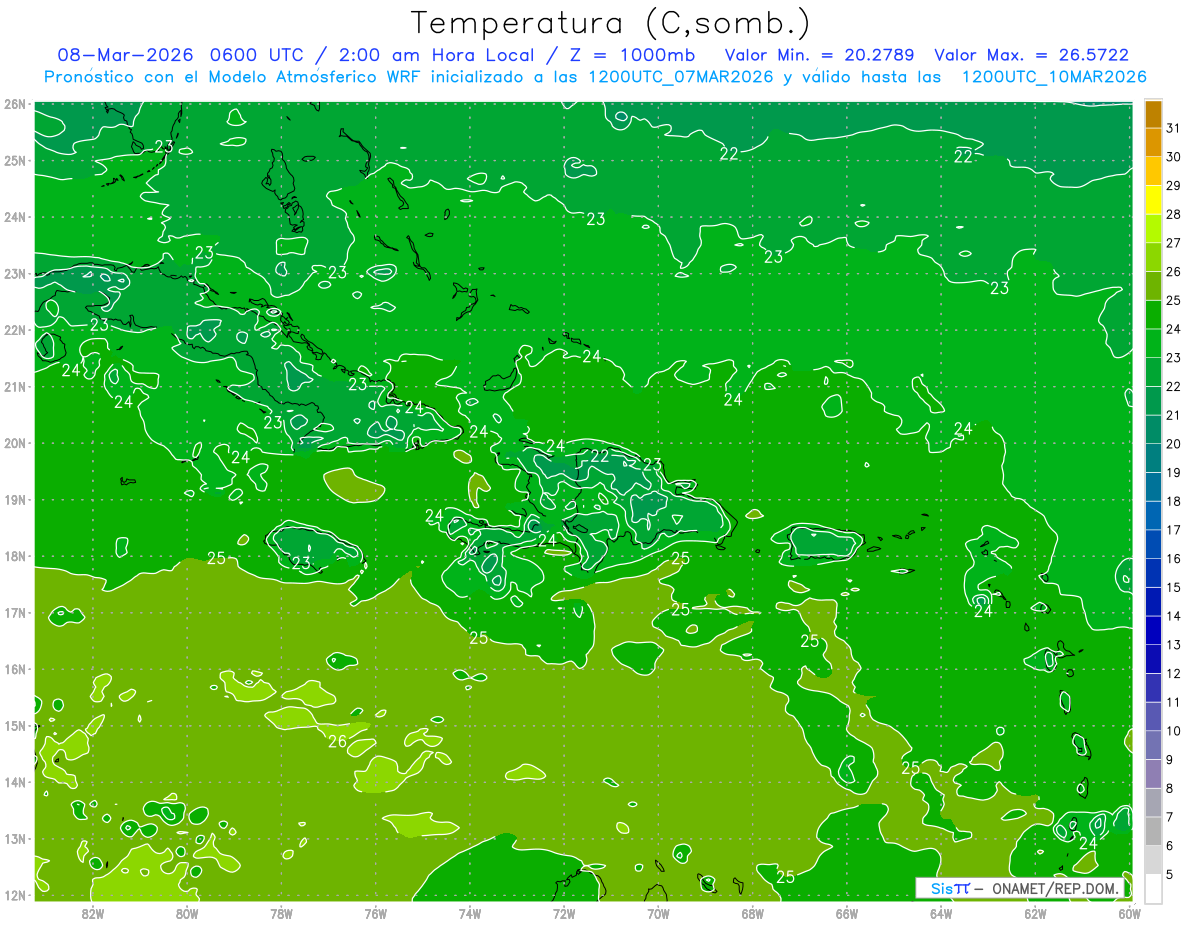This screenshot has height=927, width=1200.
Task: Click the "17N" latitude axis label
Action: (15, 613)
